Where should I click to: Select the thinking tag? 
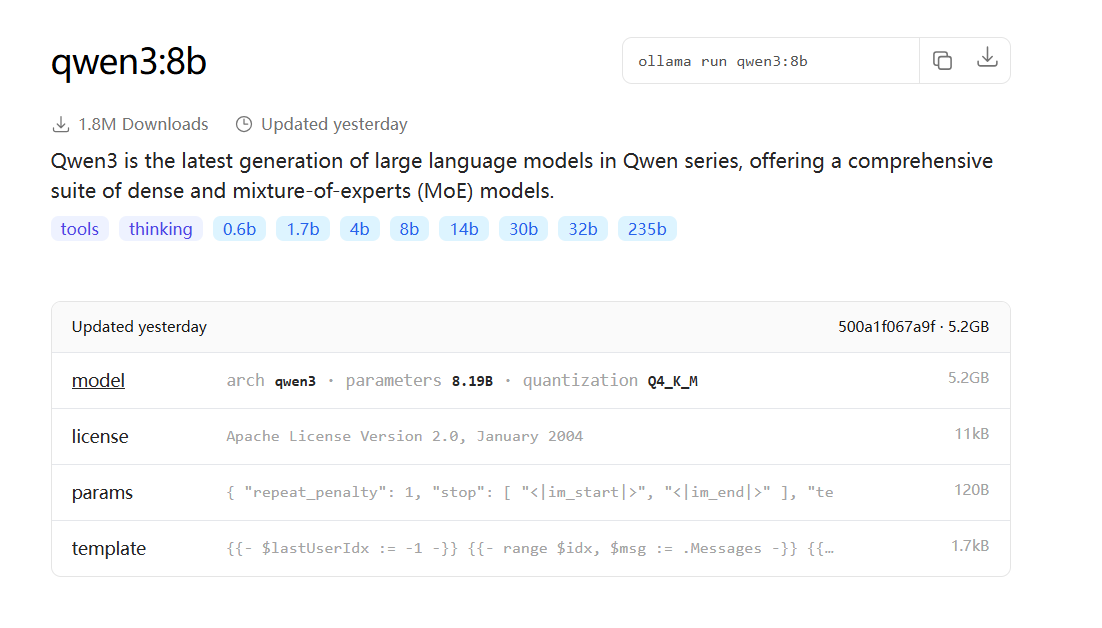pyautogui.click(x=160, y=229)
